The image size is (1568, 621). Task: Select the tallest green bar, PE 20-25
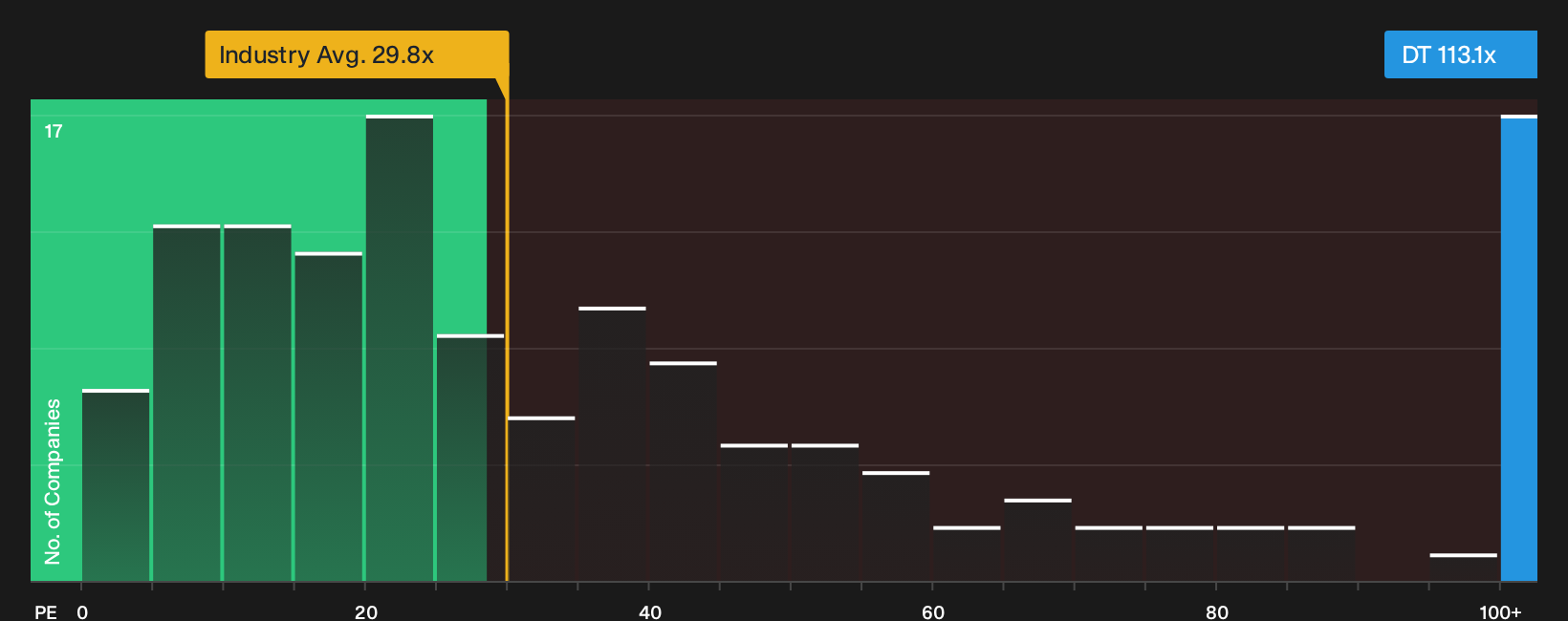(400, 348)
